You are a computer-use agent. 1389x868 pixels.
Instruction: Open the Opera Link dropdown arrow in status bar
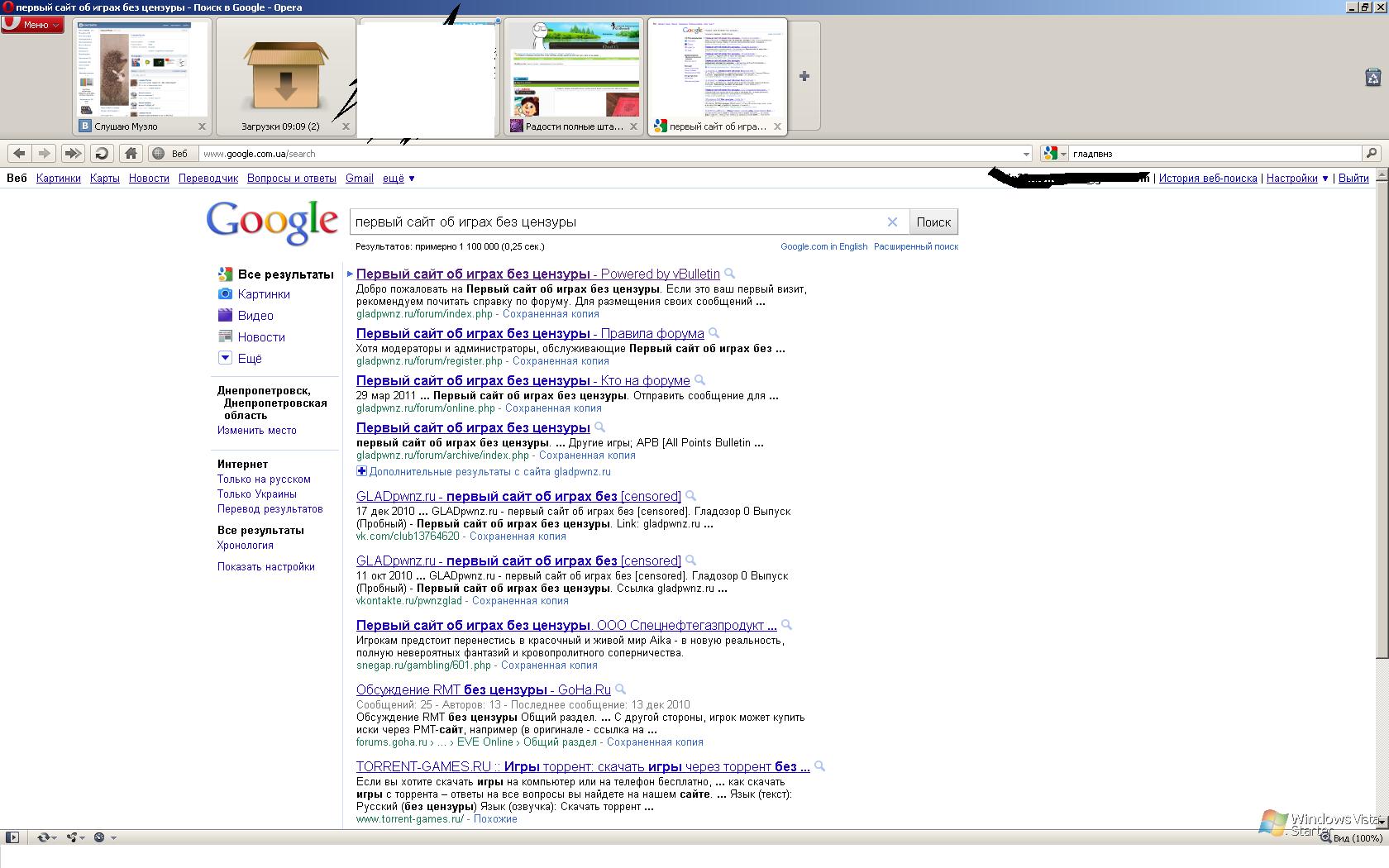54,837
